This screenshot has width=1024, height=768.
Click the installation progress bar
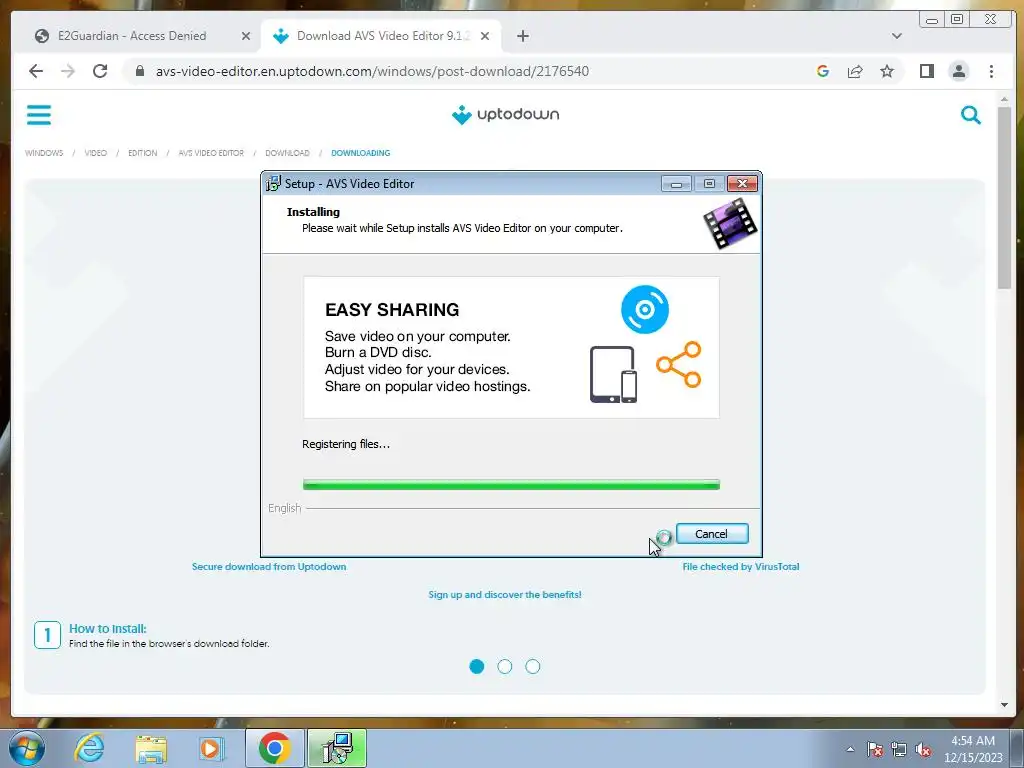tap(511, 485)
